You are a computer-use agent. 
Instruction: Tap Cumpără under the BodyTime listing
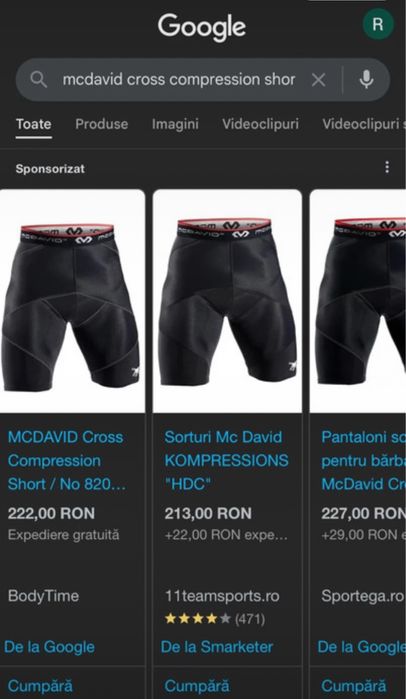point(40,686)
